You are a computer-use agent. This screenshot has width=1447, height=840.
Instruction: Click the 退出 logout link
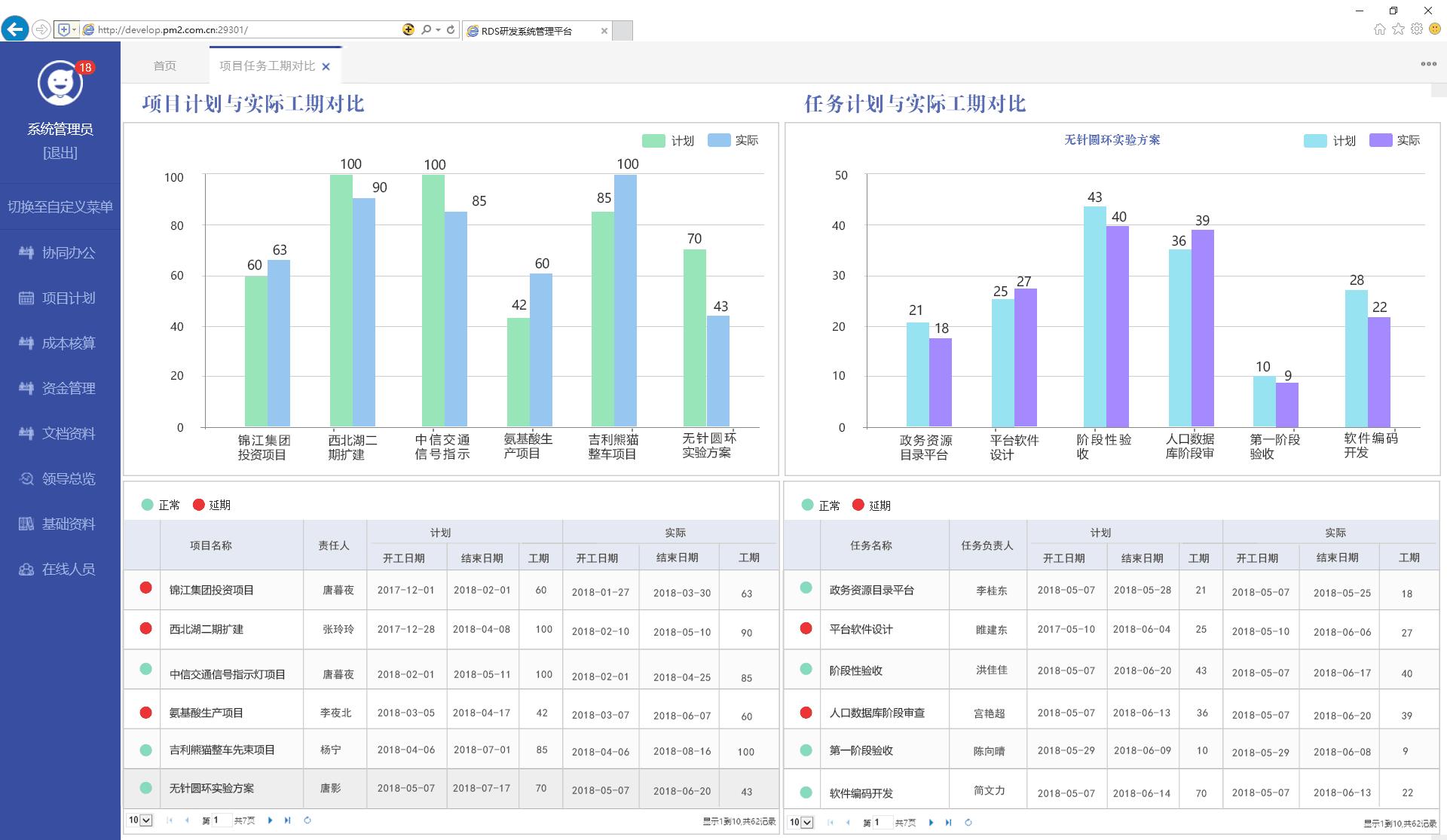click(60, 153)
